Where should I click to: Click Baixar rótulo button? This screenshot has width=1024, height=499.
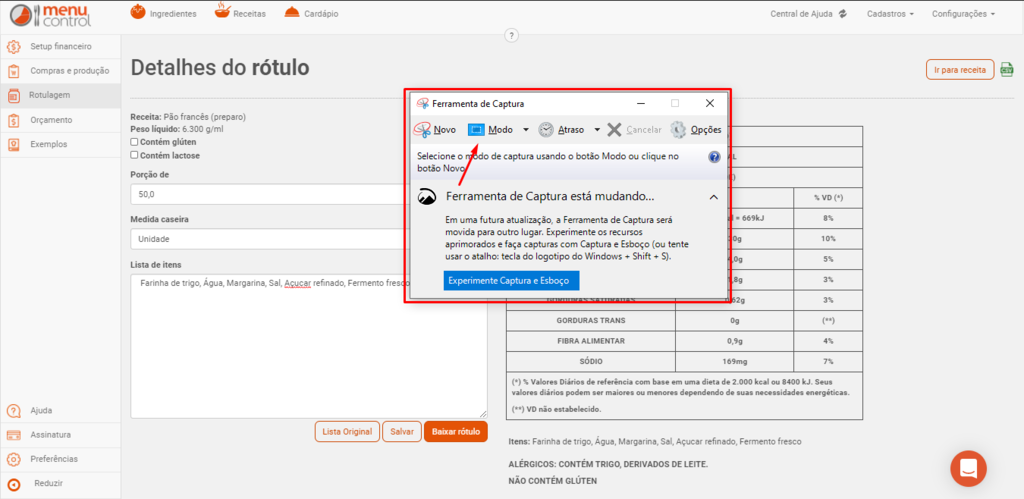(x=456, y=432)
